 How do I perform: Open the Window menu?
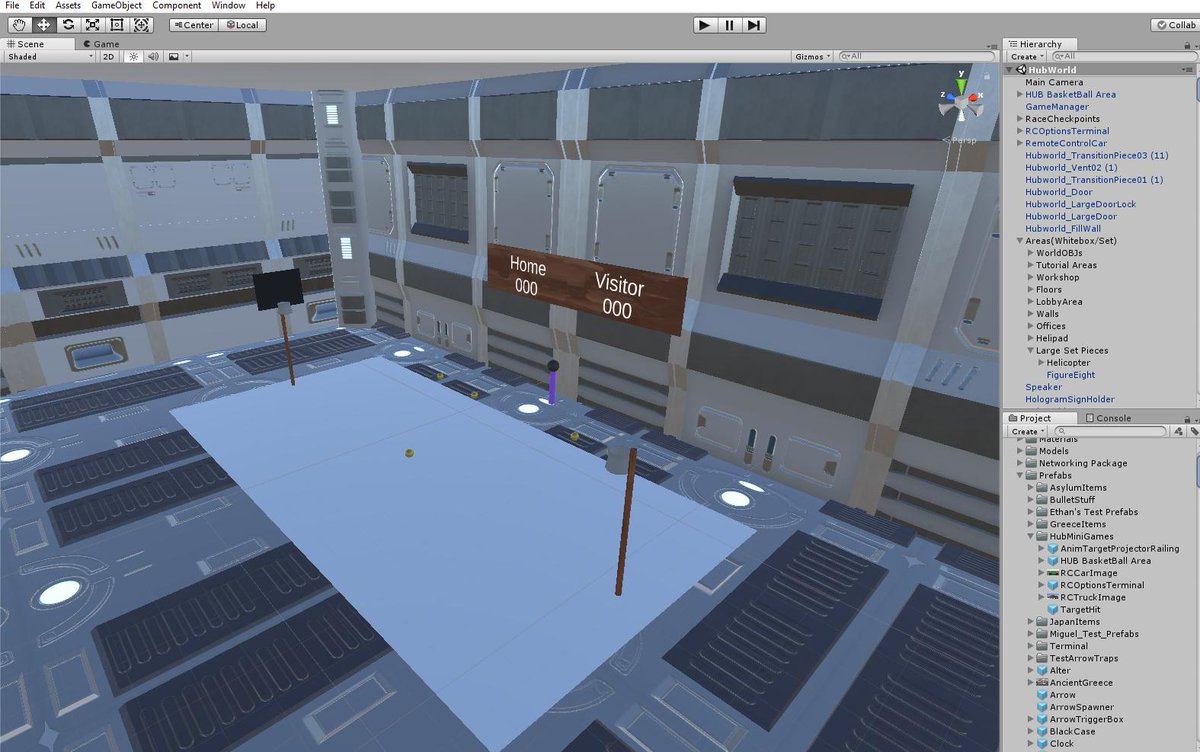(228, 6)
